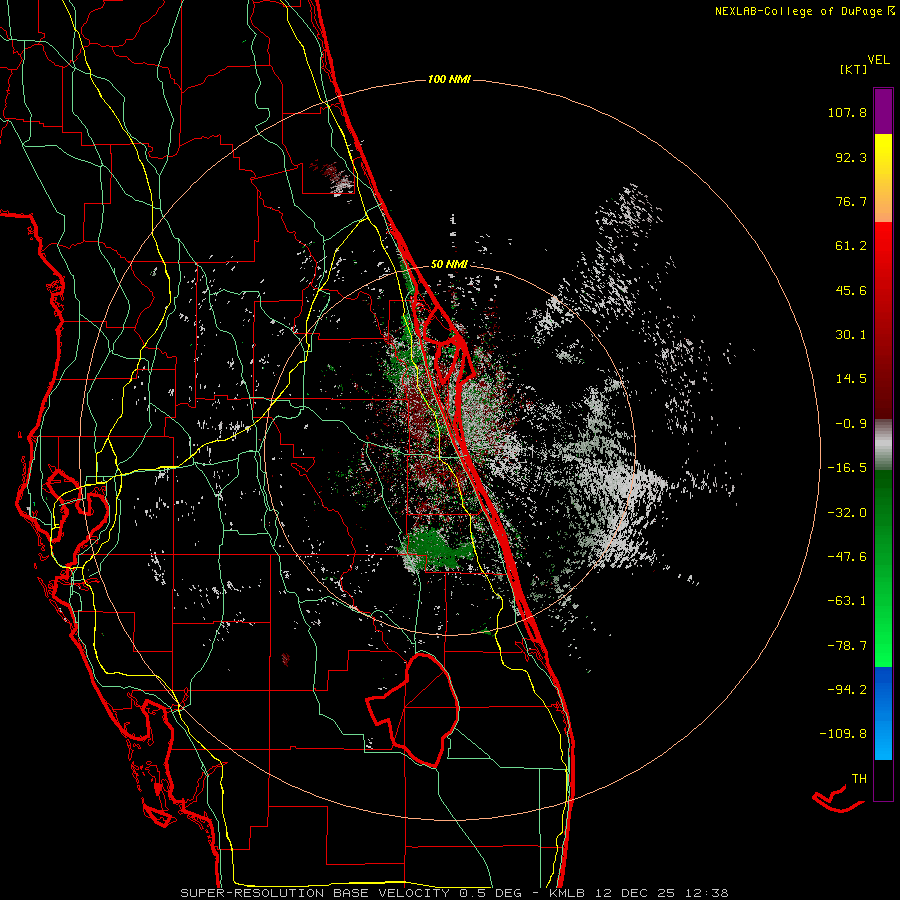Pick the purple band of the velocity scale
Viewport: 900px width, 900px height.
883,111
